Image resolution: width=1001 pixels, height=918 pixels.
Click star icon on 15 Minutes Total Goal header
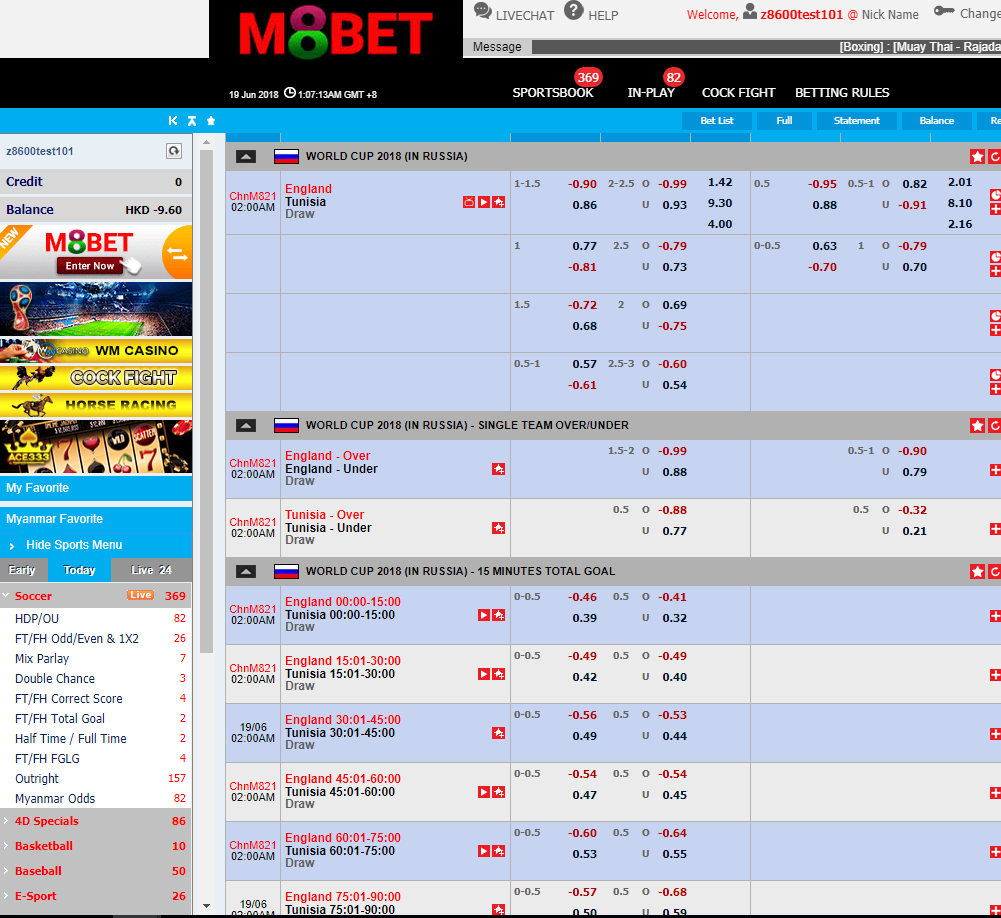[x=977, y=571]
